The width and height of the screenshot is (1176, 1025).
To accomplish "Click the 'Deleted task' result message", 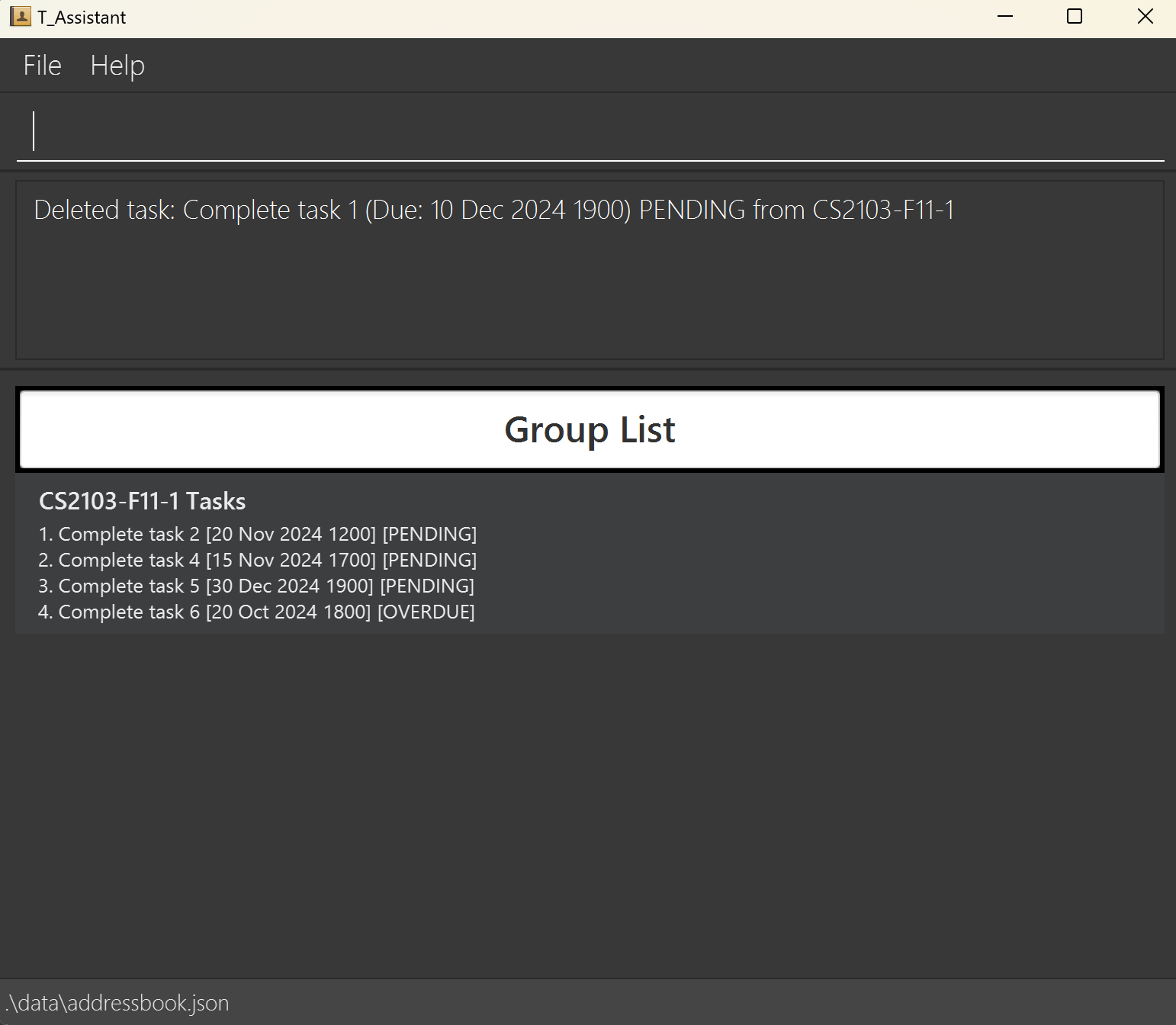I will 493,210.
